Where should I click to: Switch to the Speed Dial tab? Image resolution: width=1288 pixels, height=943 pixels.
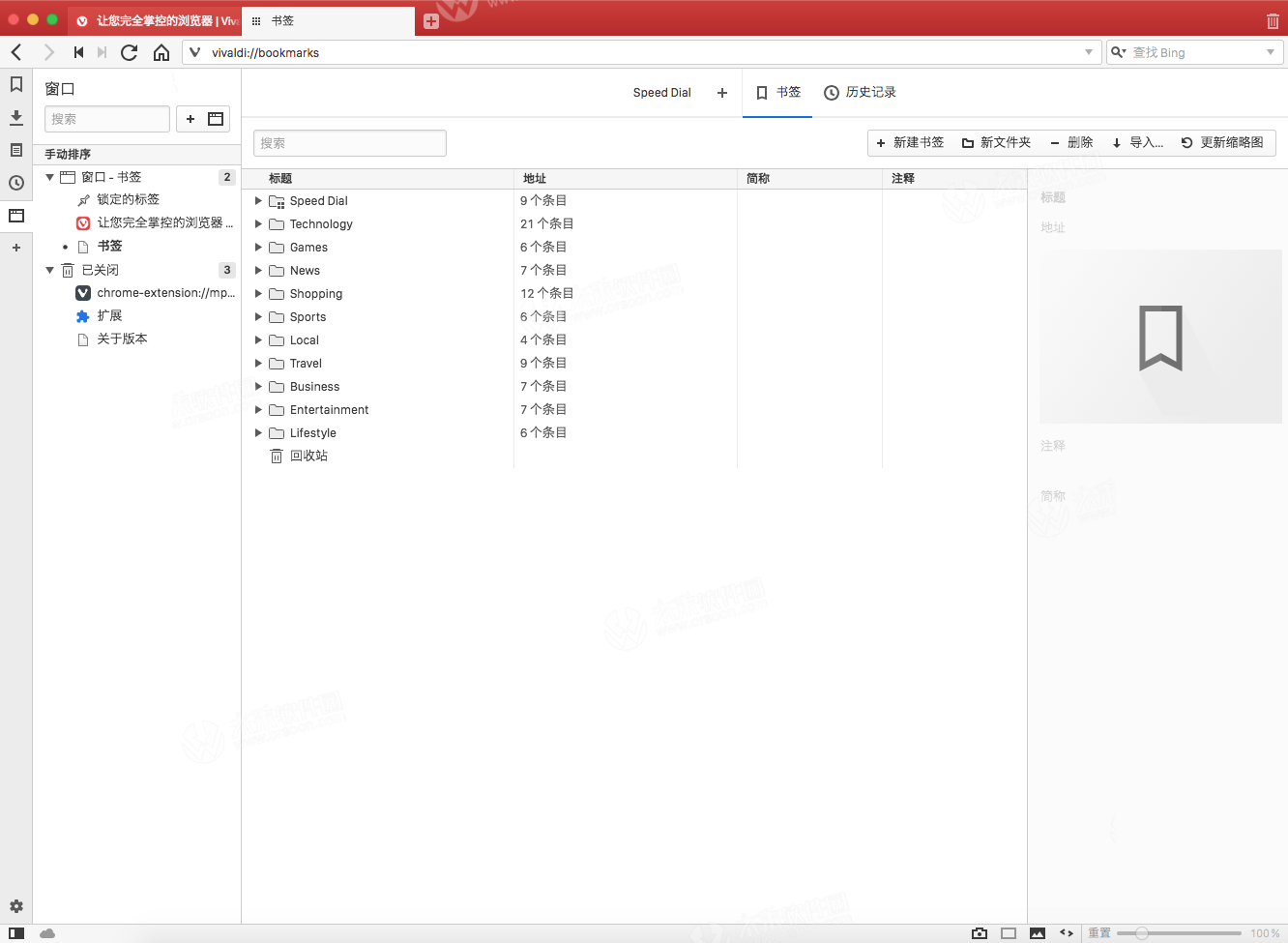(661, 92)
